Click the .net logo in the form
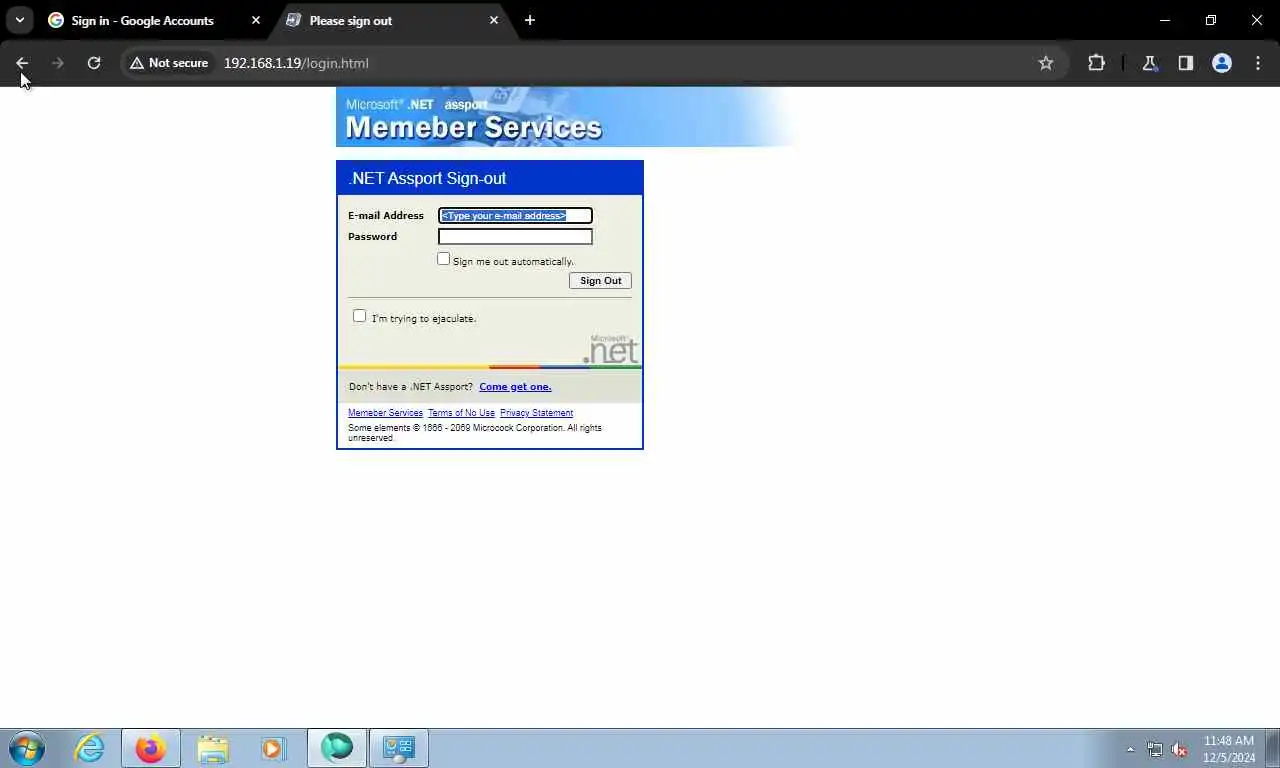Viewport: 1280px width, 768px height. pyautogui.click(x=610, y=350)
